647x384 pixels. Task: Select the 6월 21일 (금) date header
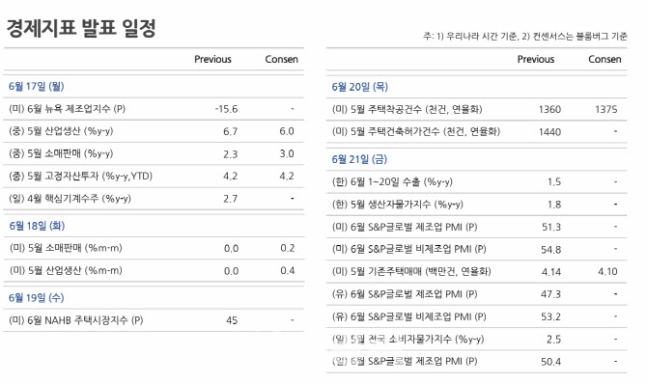pyautogui.click(x=359, y=159)
